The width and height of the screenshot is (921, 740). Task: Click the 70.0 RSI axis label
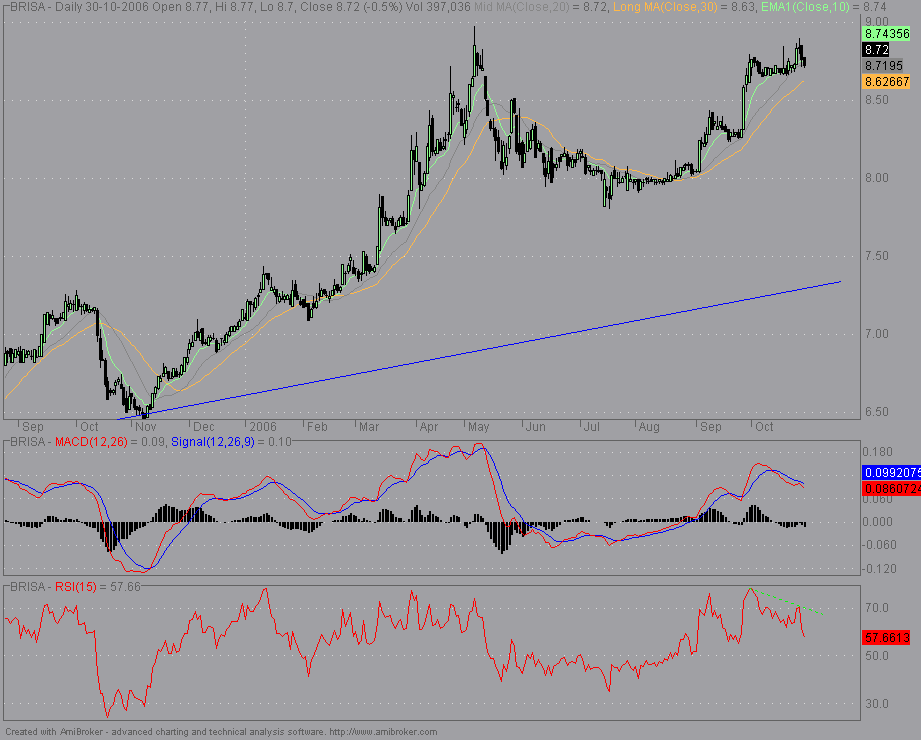click(x=877, y=608)
